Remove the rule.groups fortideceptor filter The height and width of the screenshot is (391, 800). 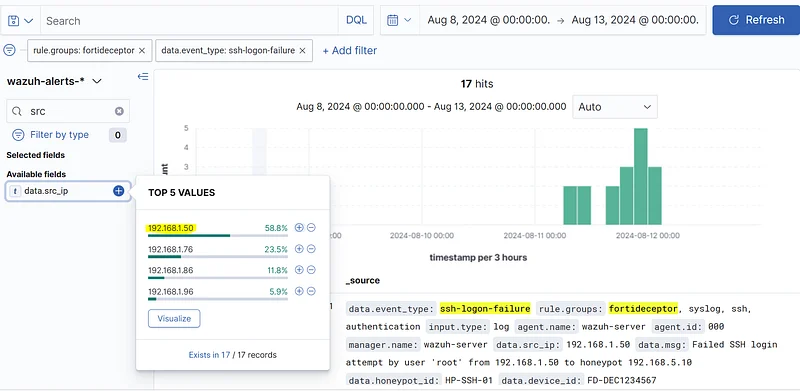coord(142,51)
